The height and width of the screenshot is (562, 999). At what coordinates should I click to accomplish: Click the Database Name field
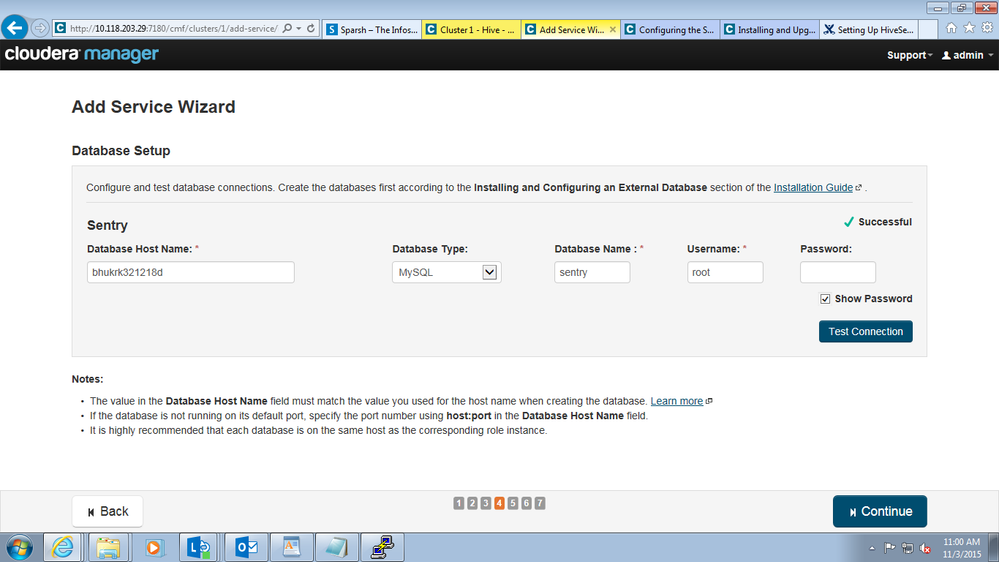point(592,272)
